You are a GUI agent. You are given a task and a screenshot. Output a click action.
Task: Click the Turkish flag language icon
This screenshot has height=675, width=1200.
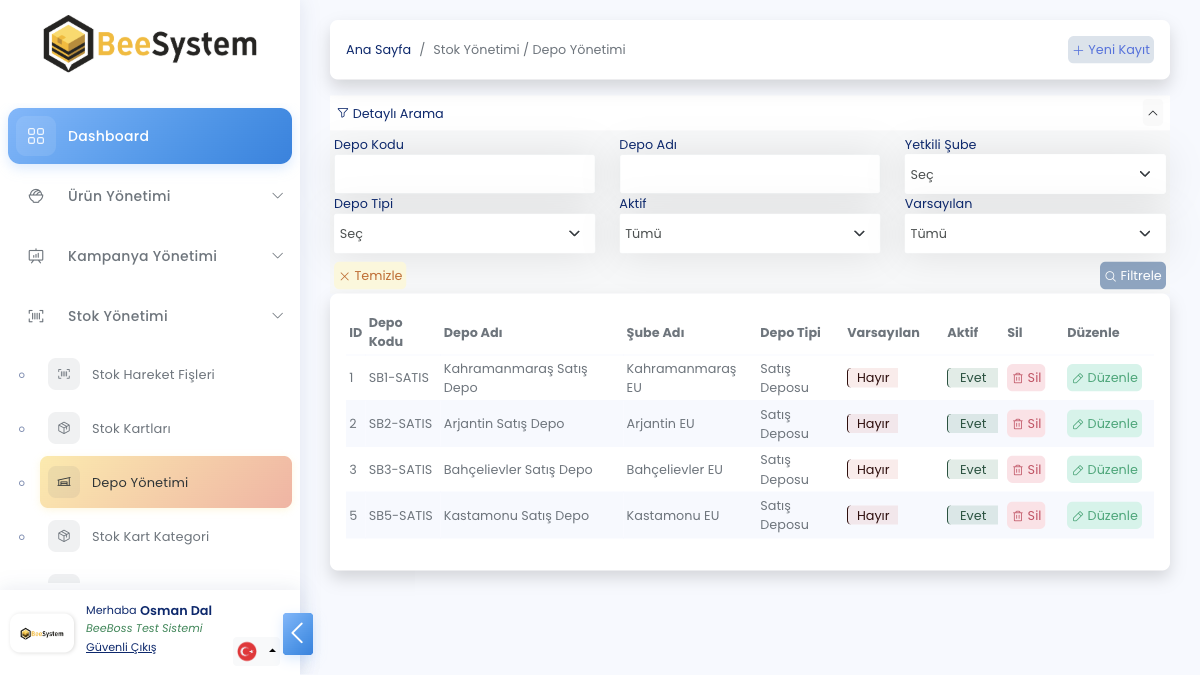[x=247, y=651]
